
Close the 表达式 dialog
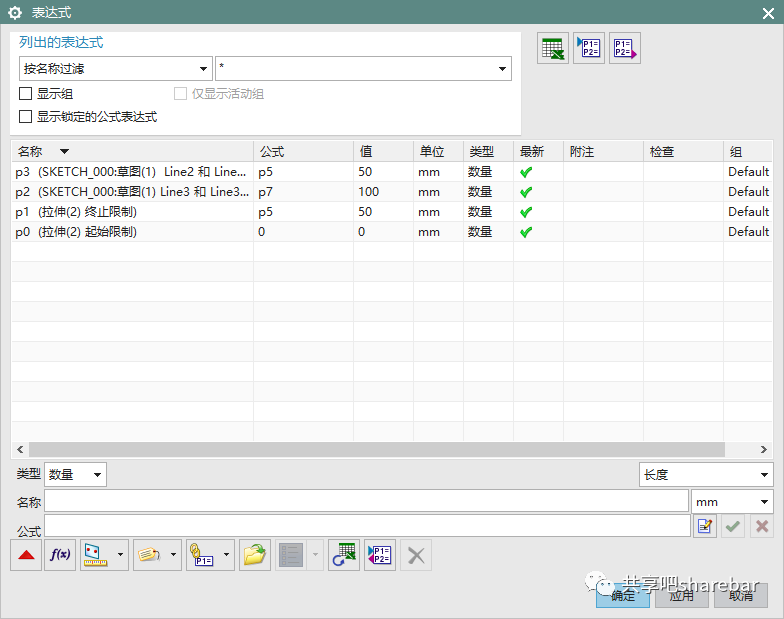pyautogui.click(x=768, y=13)
